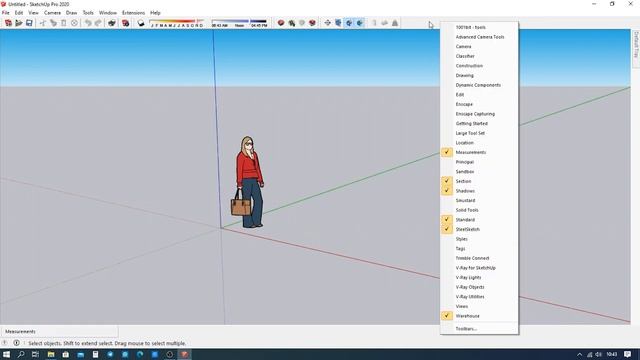Open the Draw menu

pos(71,13)
